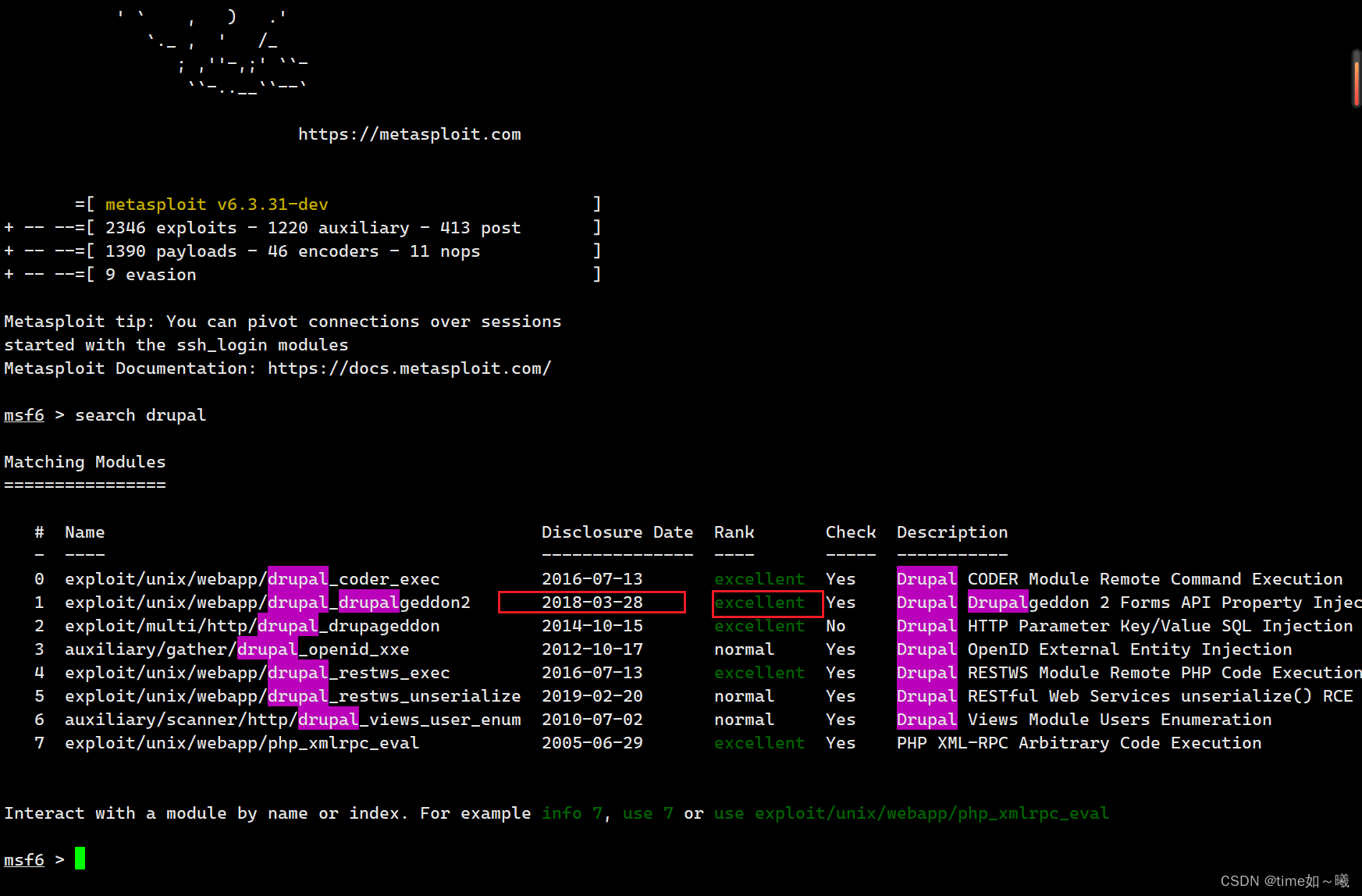Click the msf6 prompt cursor block
The height and width of the screenshot is (896, 1362).
click(80, 859)
